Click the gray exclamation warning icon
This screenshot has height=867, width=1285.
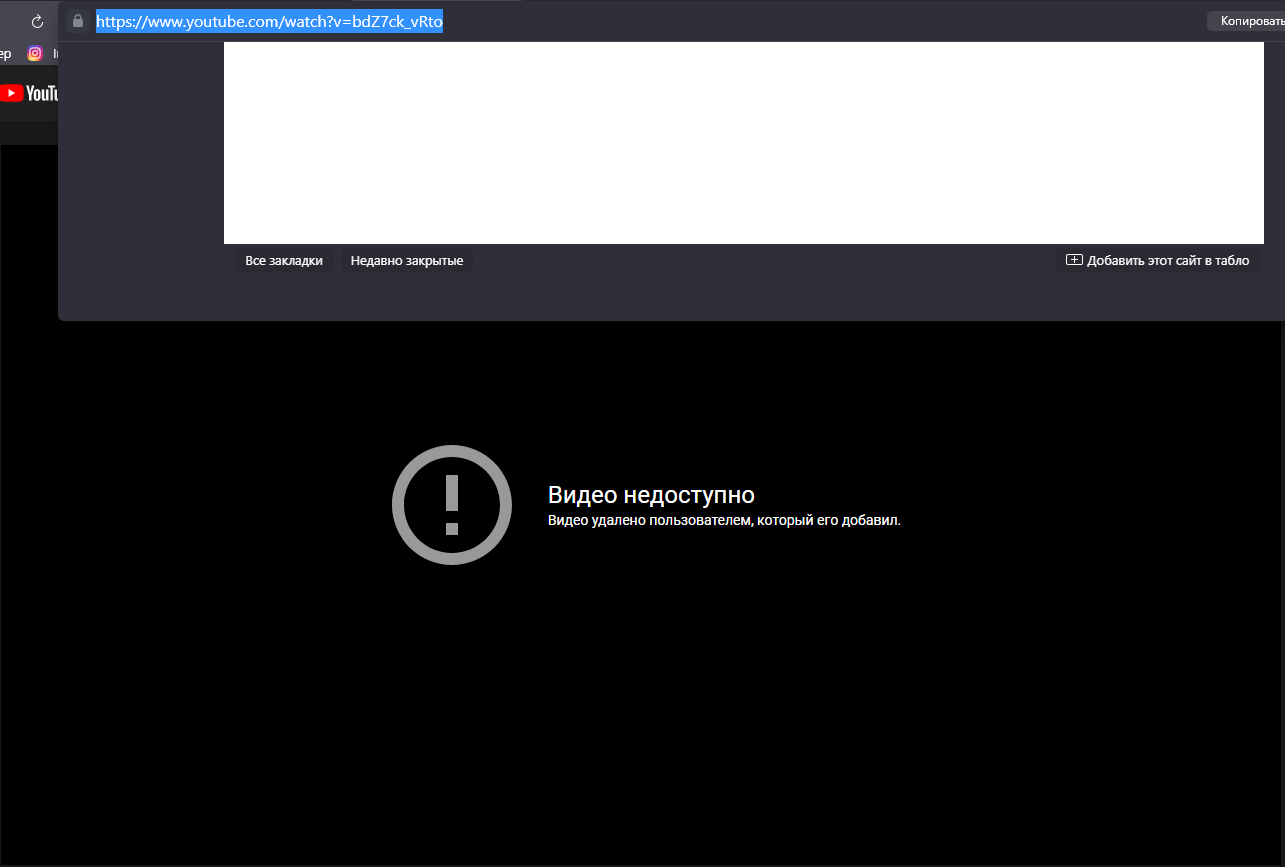[x=452, y=505]
